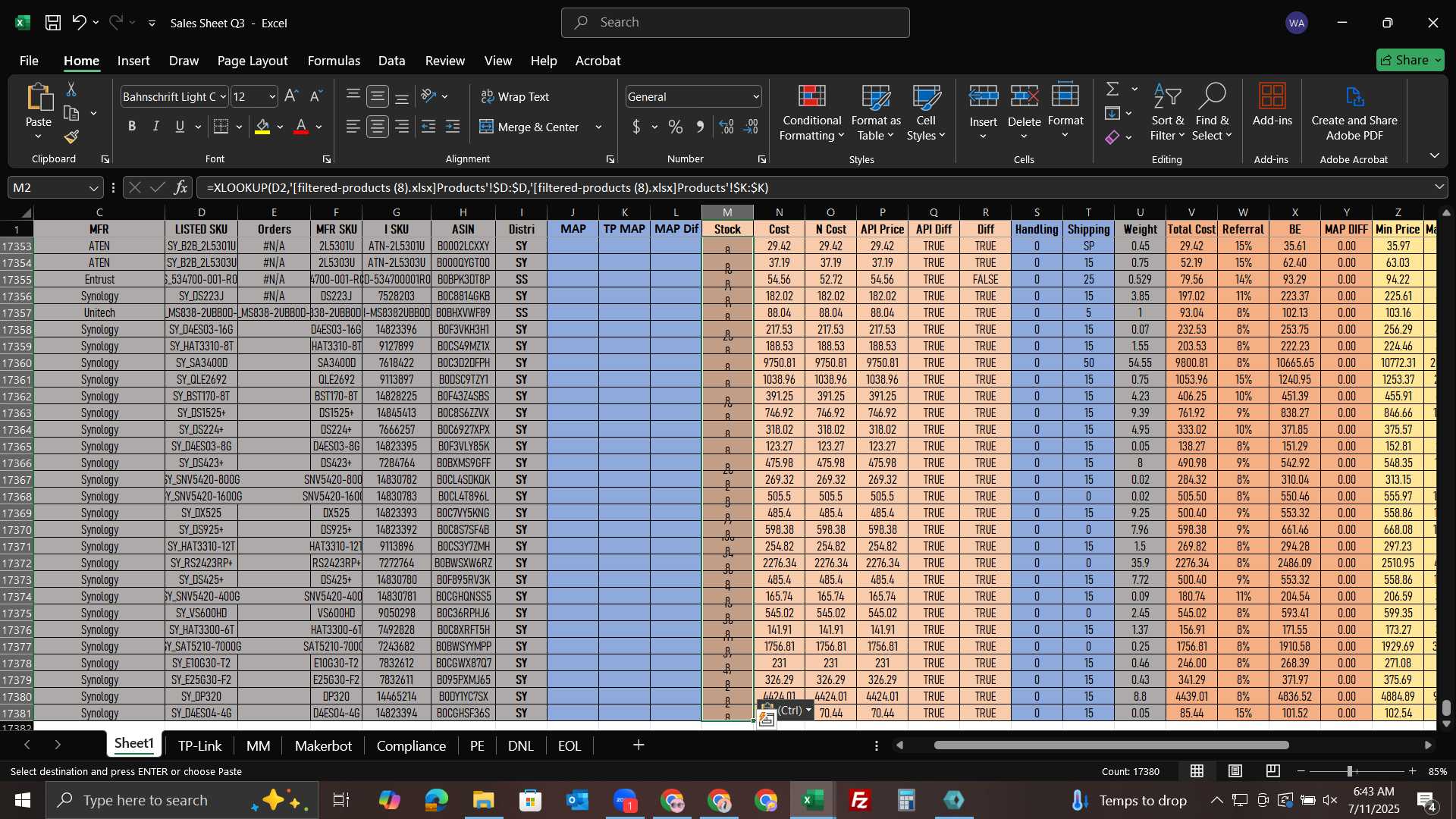Open the number format General dropdown
The width and height of the screenshot is (1456, 819).
click(x=756, y=97)
